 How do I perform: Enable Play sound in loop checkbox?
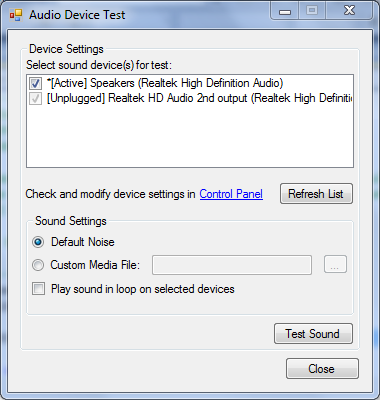tap(38, 289)
